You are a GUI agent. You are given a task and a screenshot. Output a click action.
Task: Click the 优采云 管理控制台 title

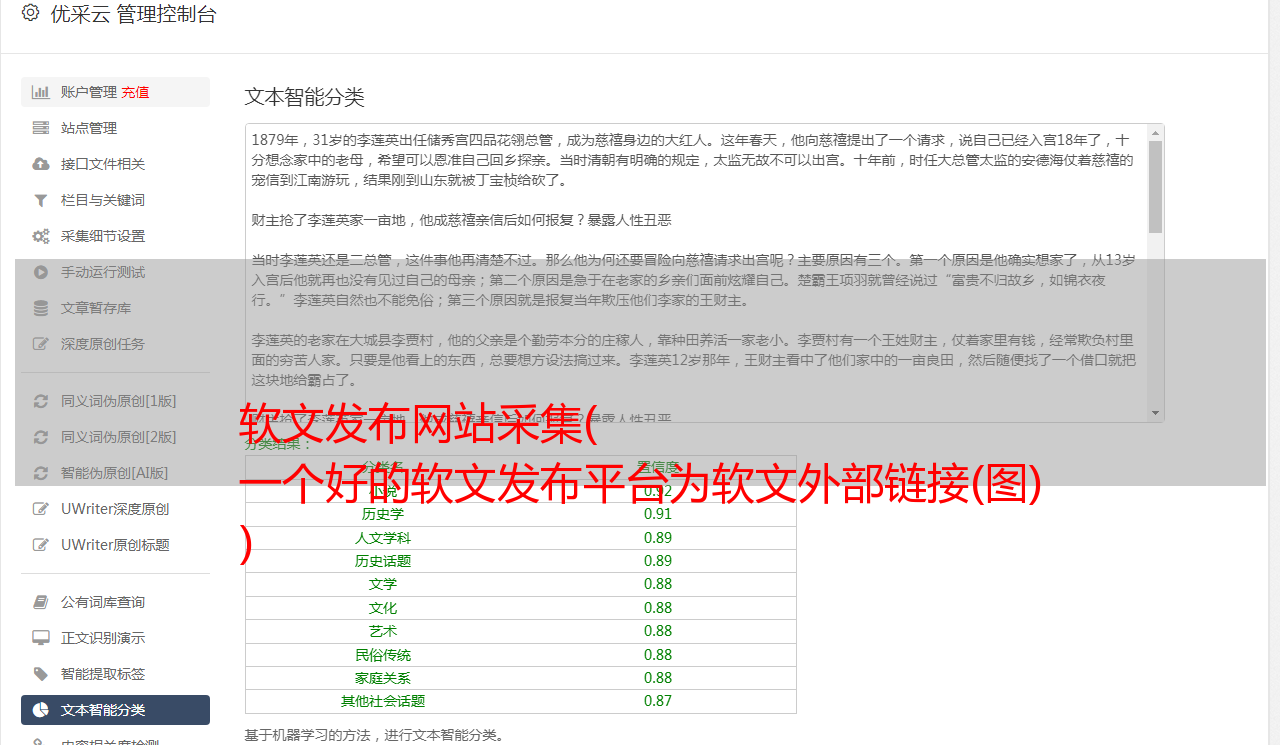pos(133,14)
